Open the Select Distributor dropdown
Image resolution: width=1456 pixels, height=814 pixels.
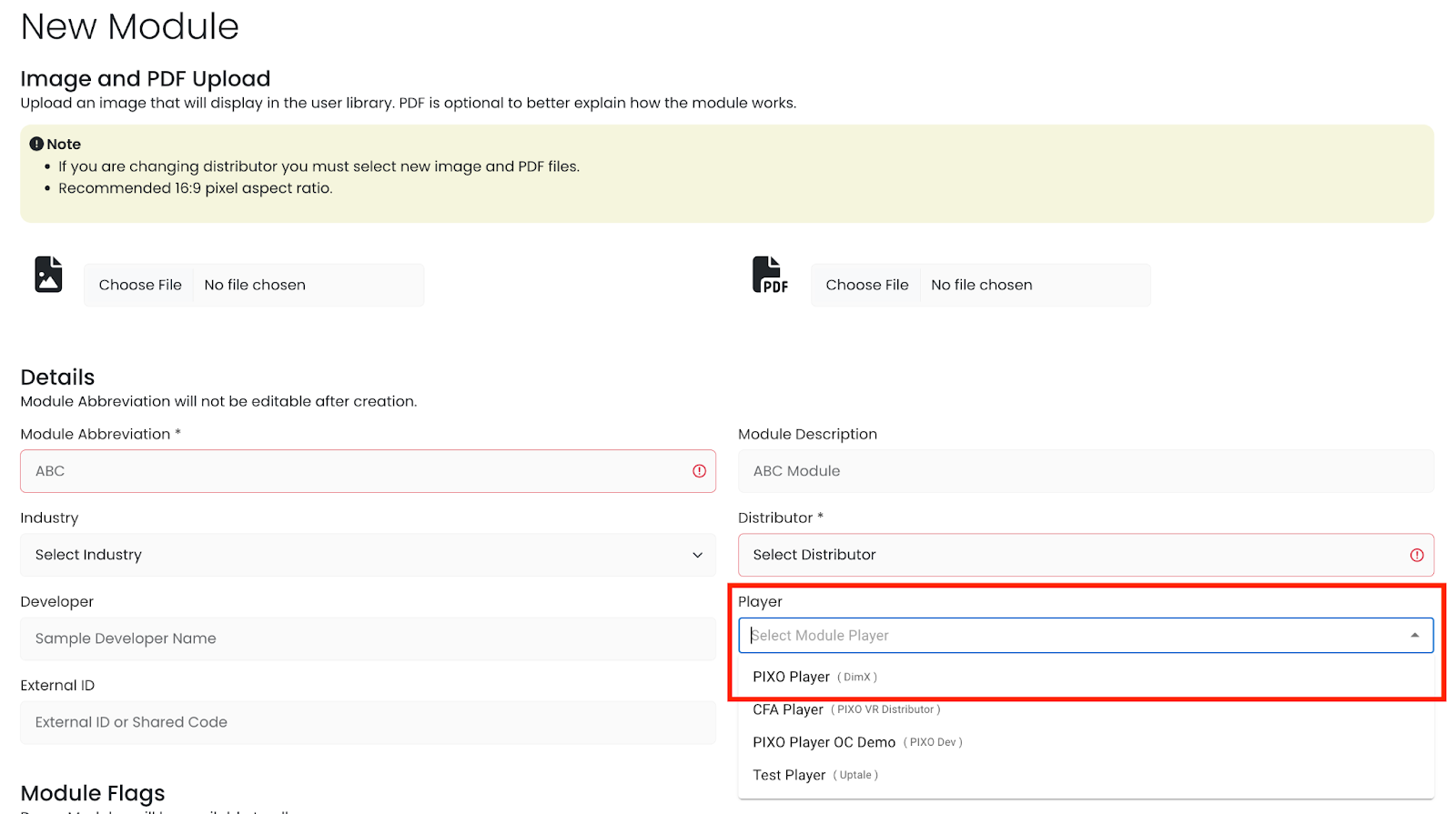(1086, 555)
